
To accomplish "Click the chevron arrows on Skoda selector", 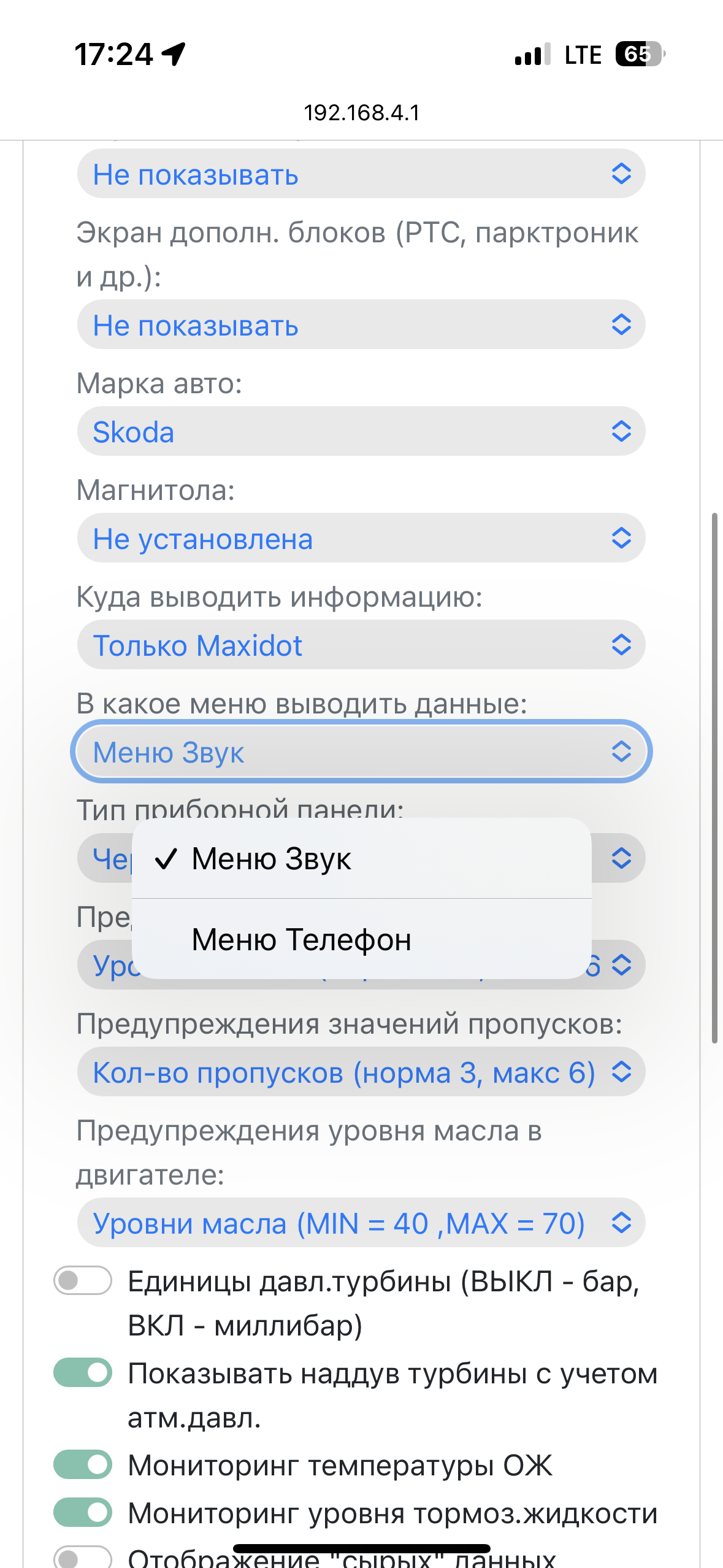I will click(621, 431).
